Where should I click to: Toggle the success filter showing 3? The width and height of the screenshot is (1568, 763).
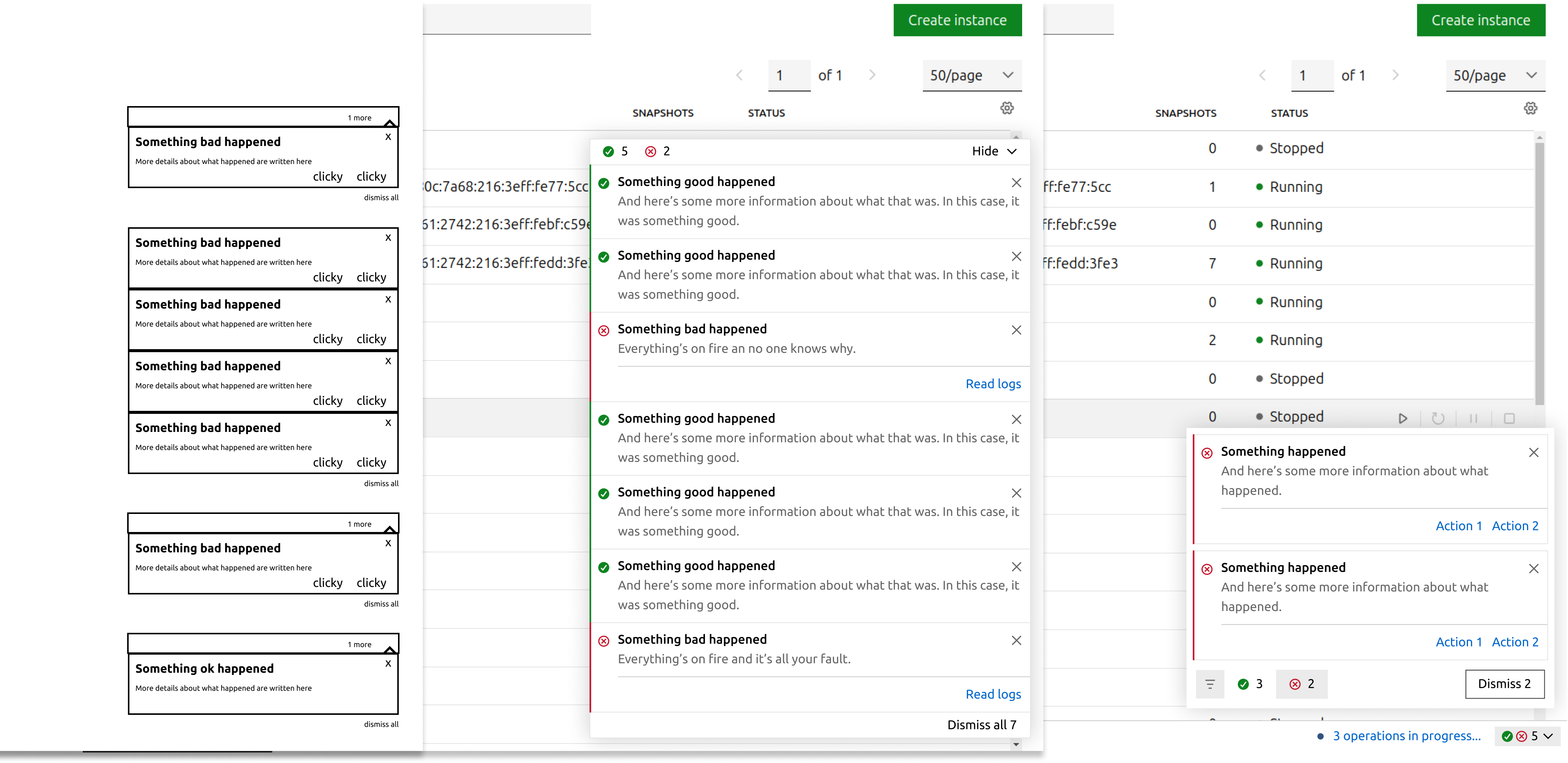1250,684
